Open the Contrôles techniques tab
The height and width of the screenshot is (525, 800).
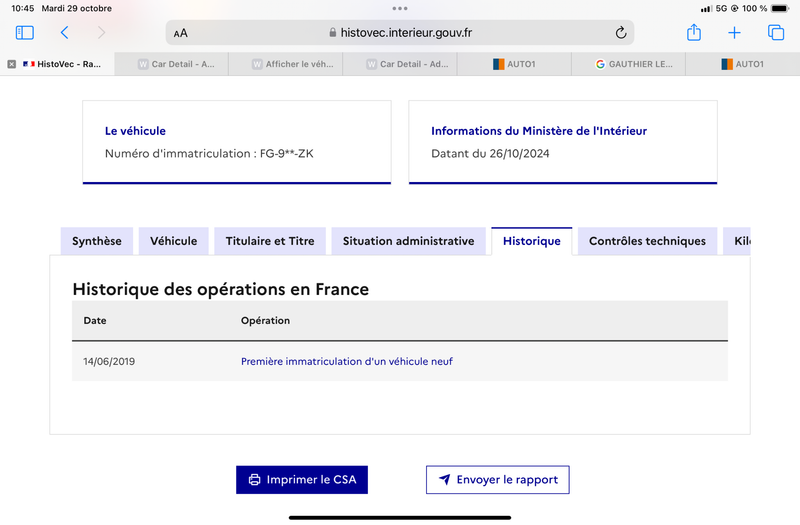647,241
